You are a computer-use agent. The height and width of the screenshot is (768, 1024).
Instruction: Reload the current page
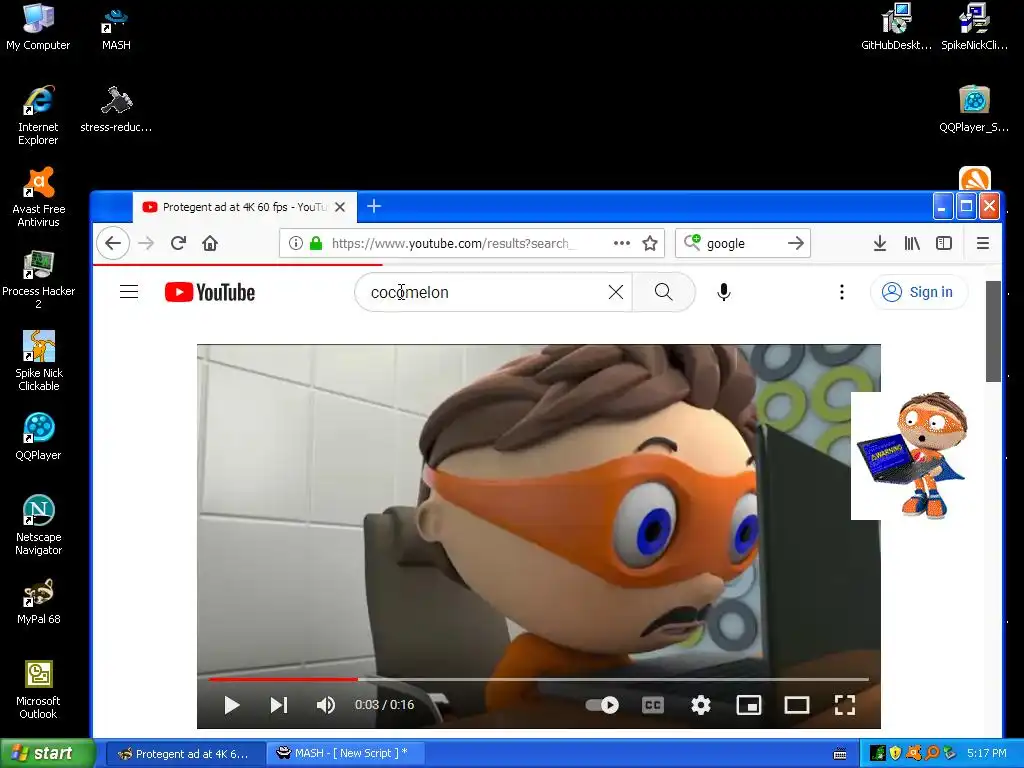tap(178, 244)
